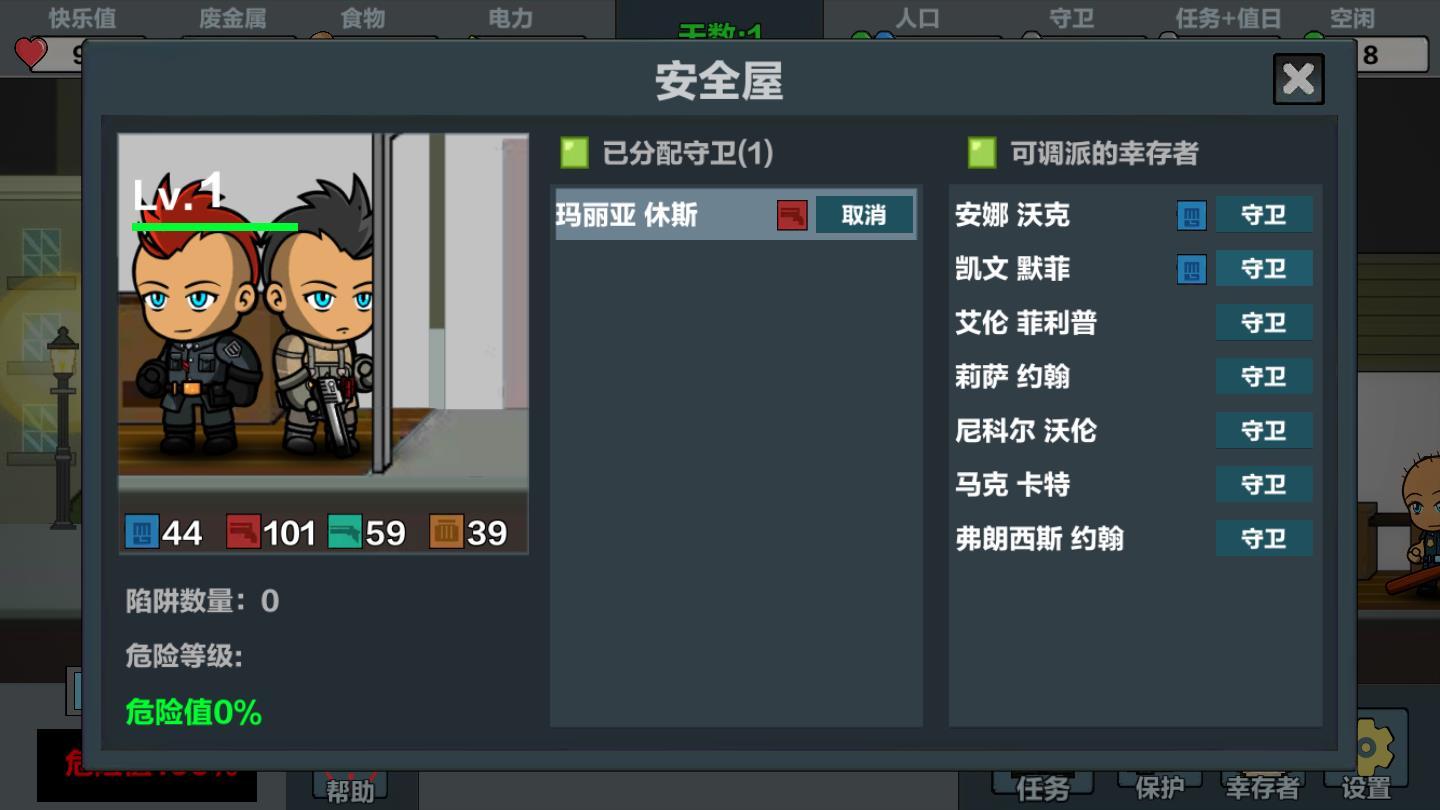1440x810 pixels.
Task: Click the green square beside 已分配守卫
Action: coord(574,152)
